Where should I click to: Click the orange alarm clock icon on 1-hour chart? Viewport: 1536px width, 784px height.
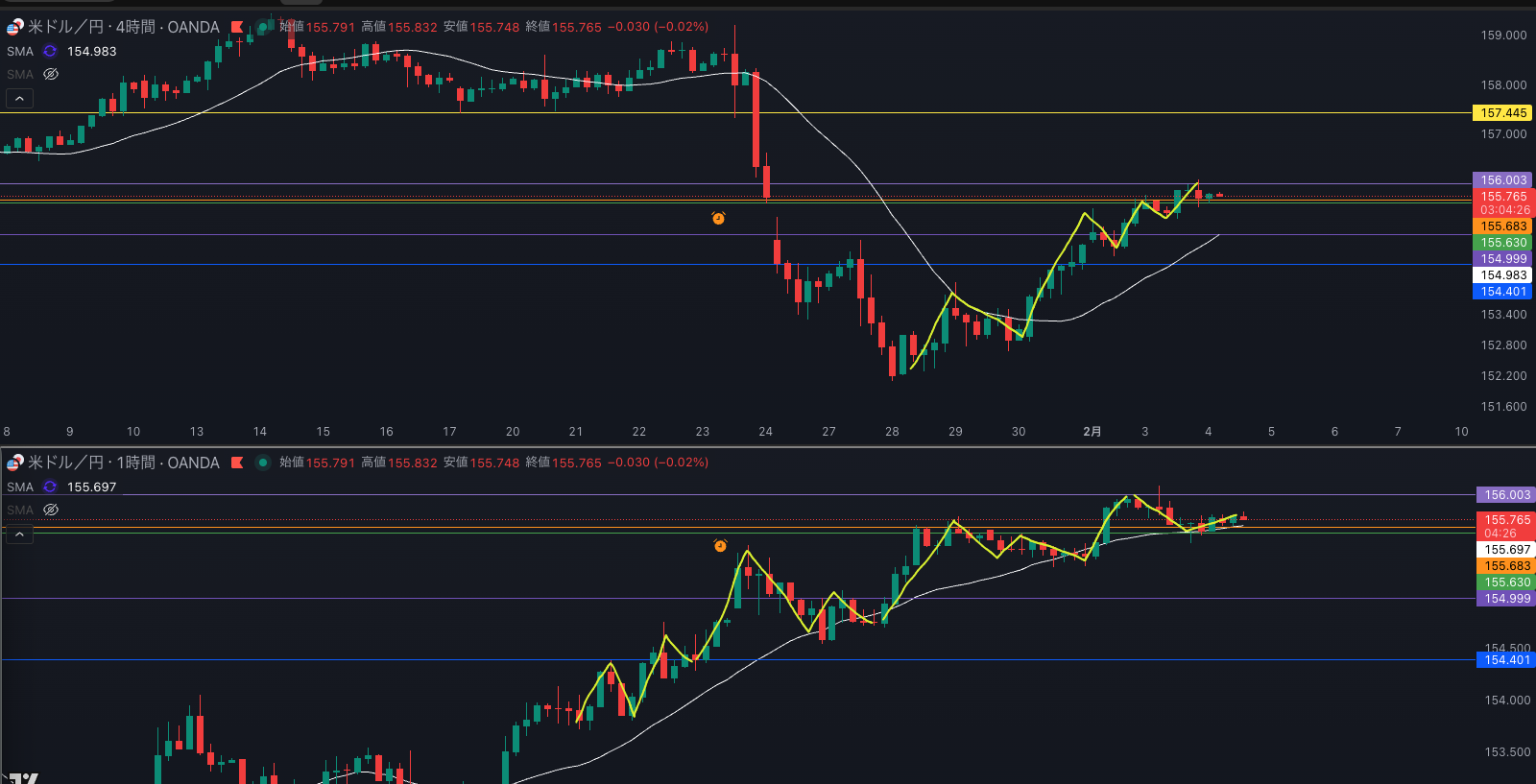(x=720, y=546)
